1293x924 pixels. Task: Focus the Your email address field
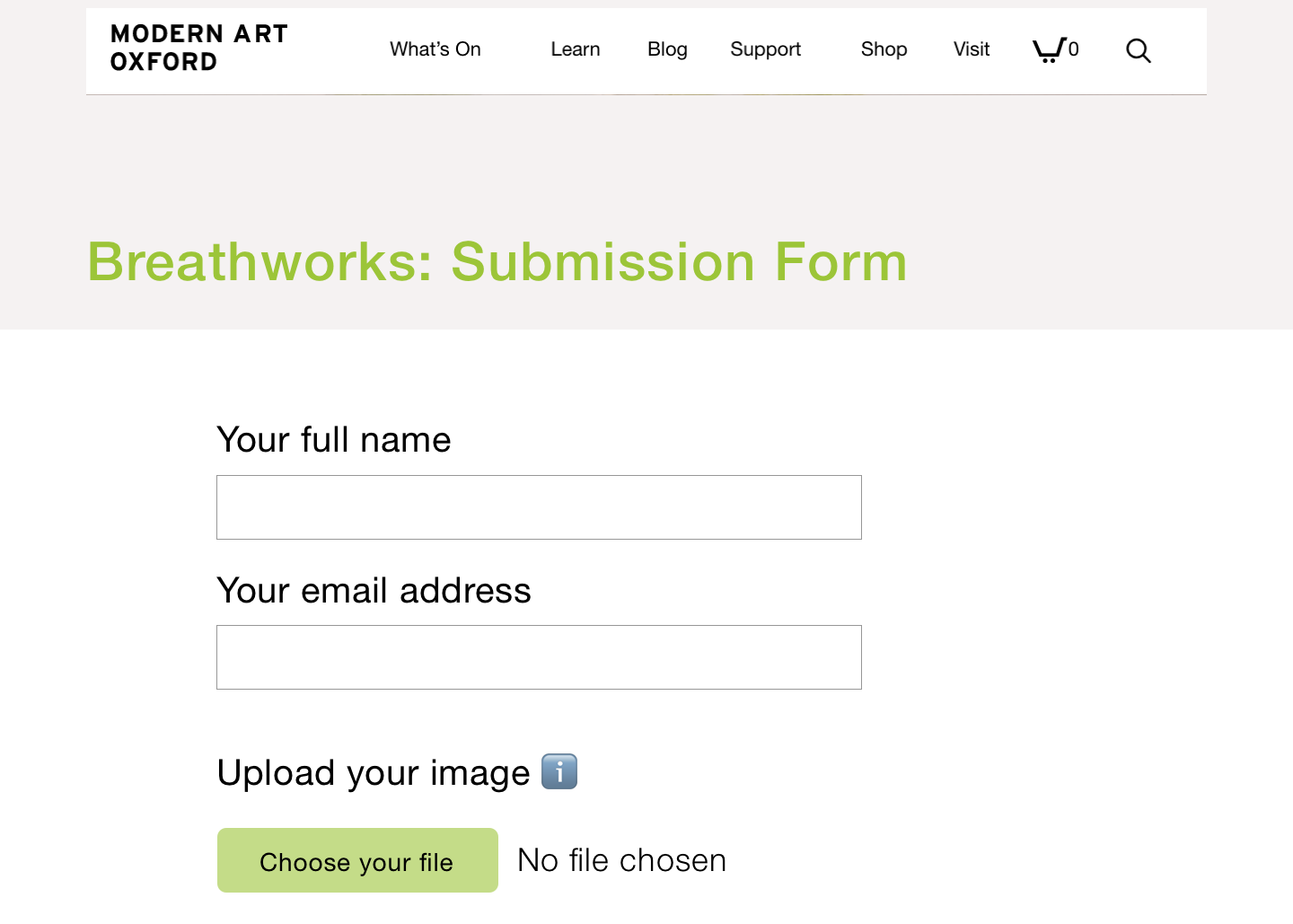tap(539, 657)
